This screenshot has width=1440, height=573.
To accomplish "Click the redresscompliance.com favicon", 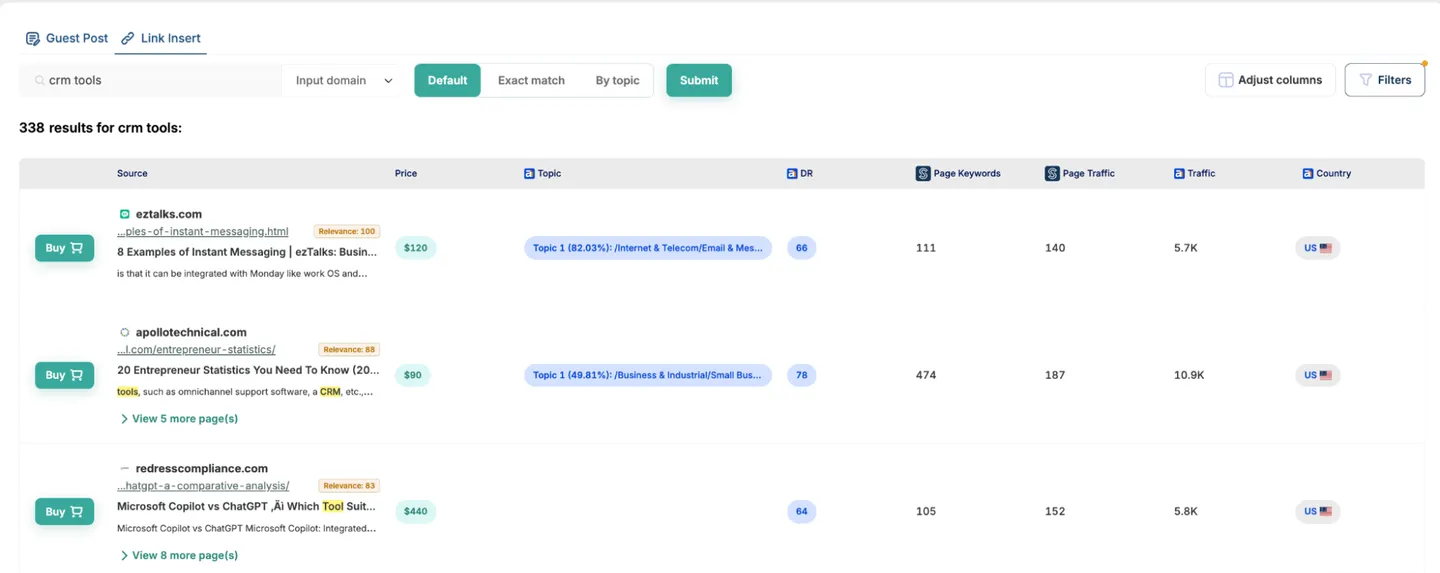I will (x=125, y=468).
